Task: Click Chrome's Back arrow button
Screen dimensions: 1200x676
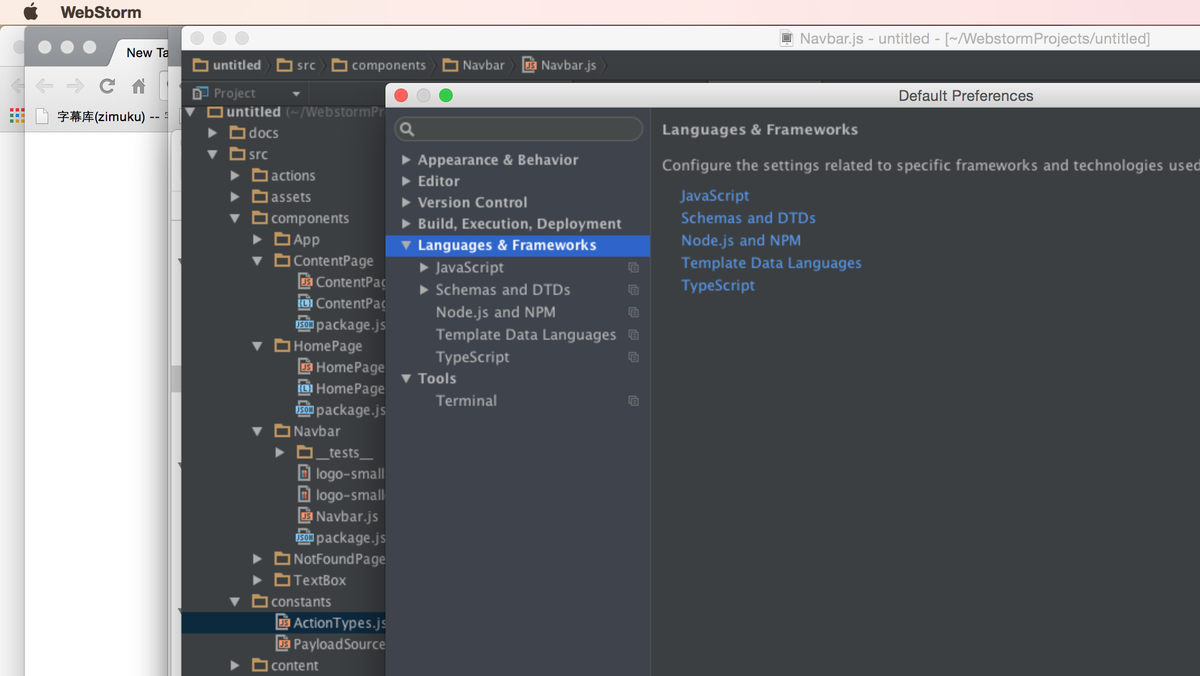Action: 44,86
